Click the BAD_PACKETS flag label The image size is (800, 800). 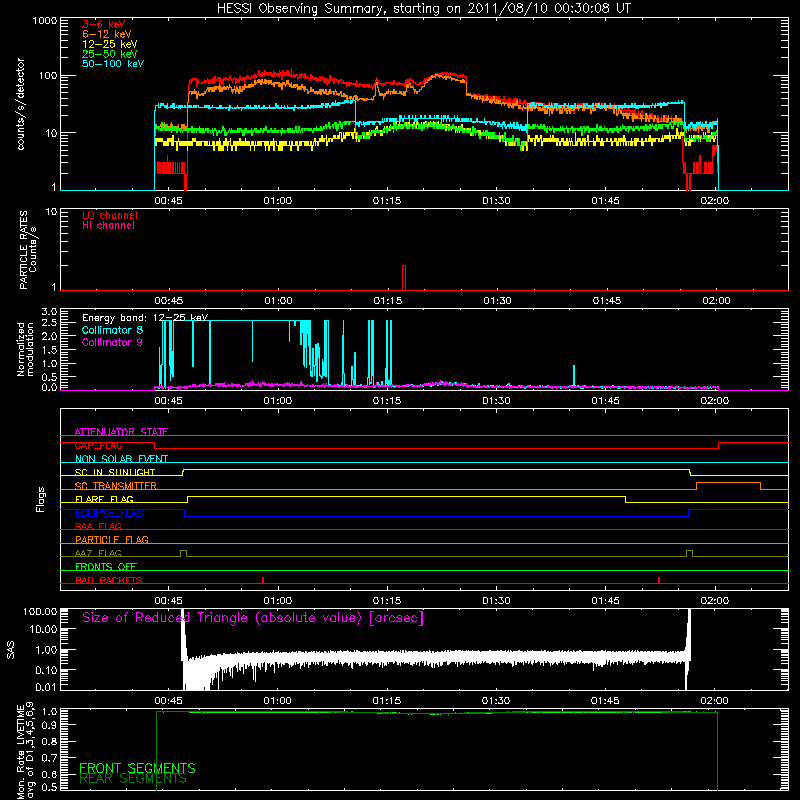109,580
